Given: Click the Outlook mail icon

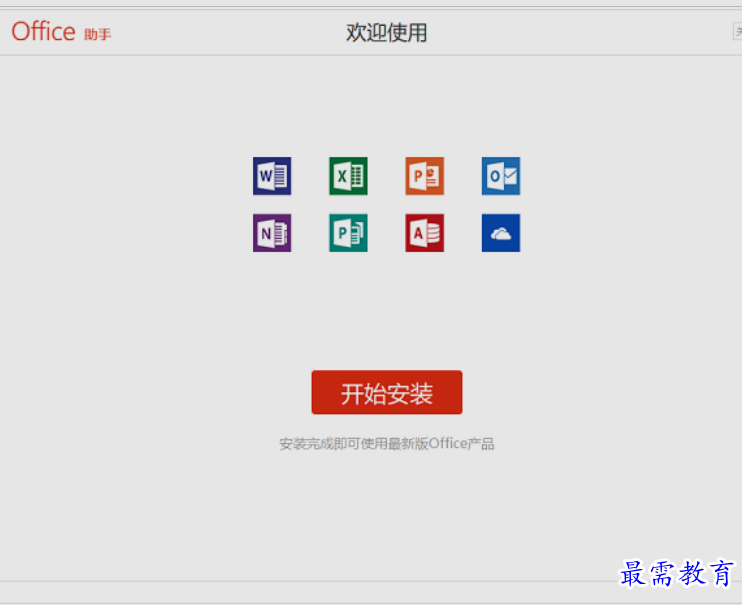Looking at the screenshot, I should [501, 176].
